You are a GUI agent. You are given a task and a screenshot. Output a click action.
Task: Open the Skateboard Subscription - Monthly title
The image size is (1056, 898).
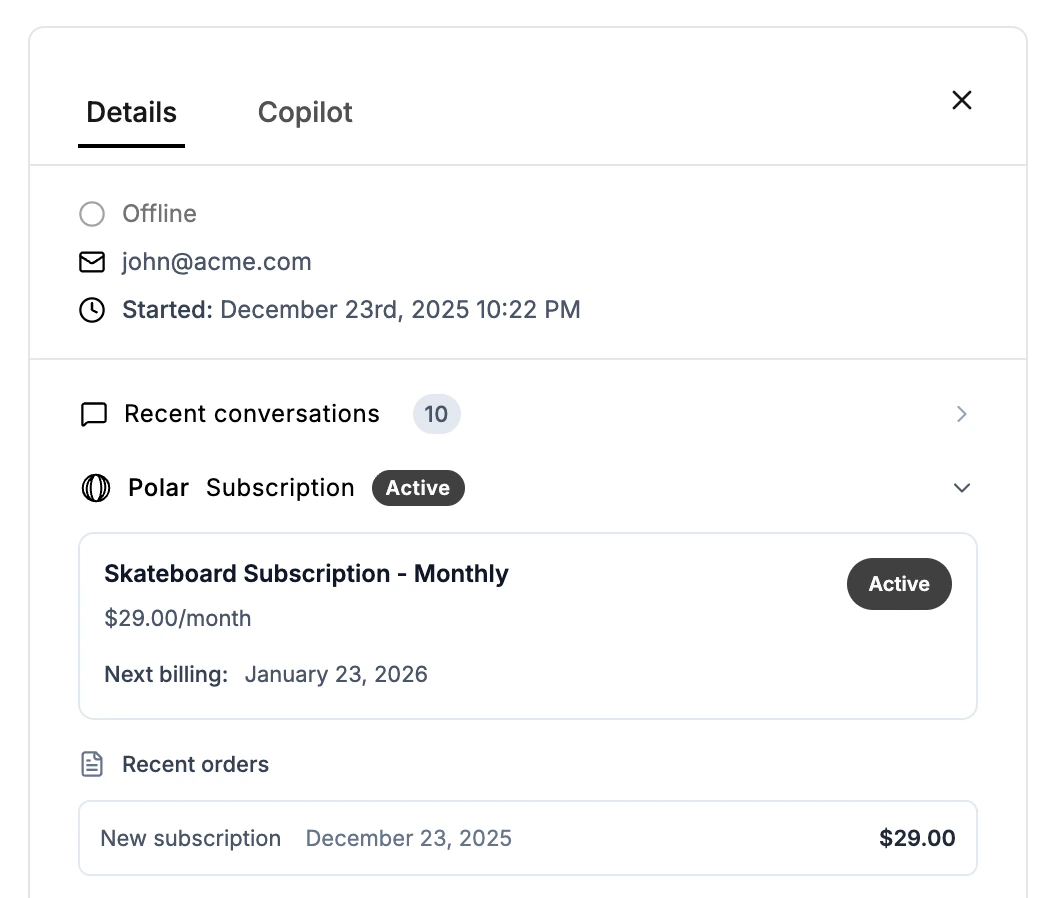pos(306,574)
